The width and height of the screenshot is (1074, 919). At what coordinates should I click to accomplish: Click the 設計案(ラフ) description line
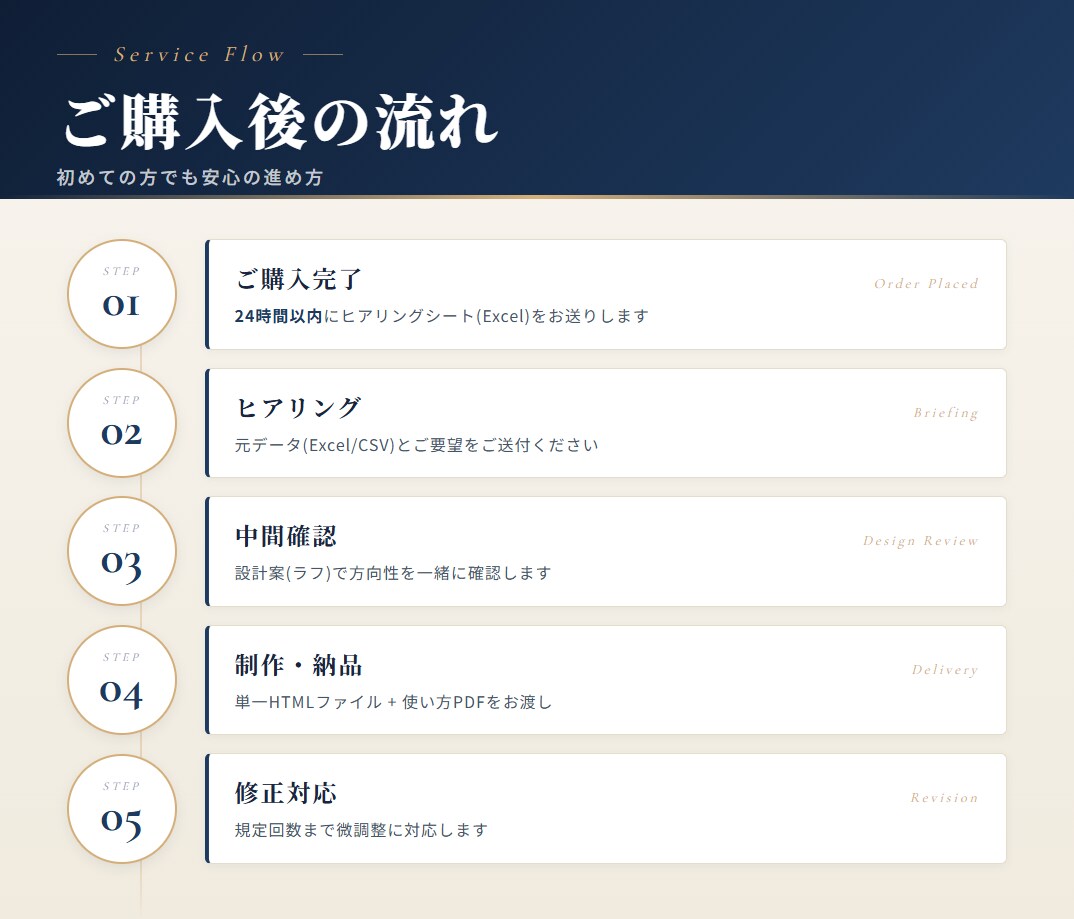[393, 573]
